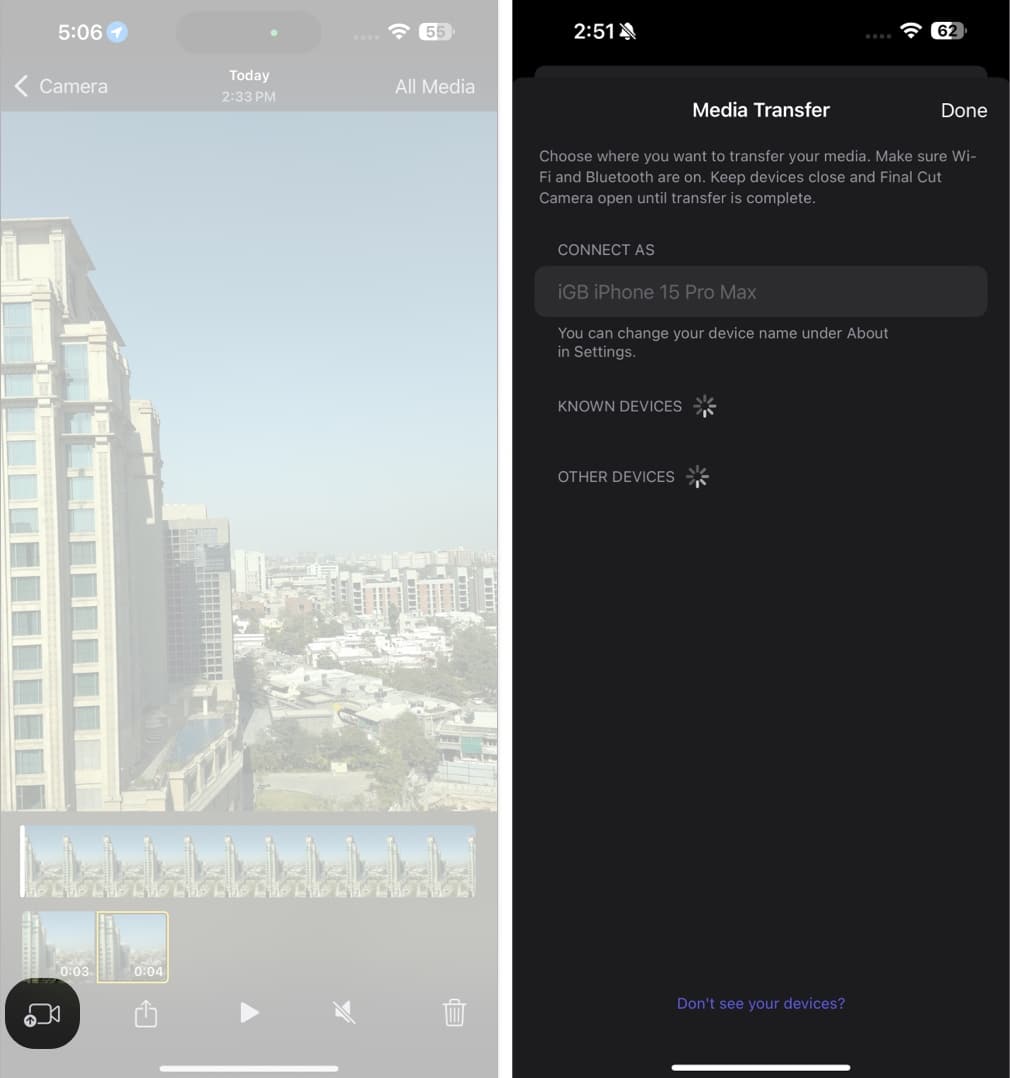Image resolution: width=1010 pixels, height=1078 pixels.
Task: Tap the CONNECT AS label
Action: click(606, 250)
